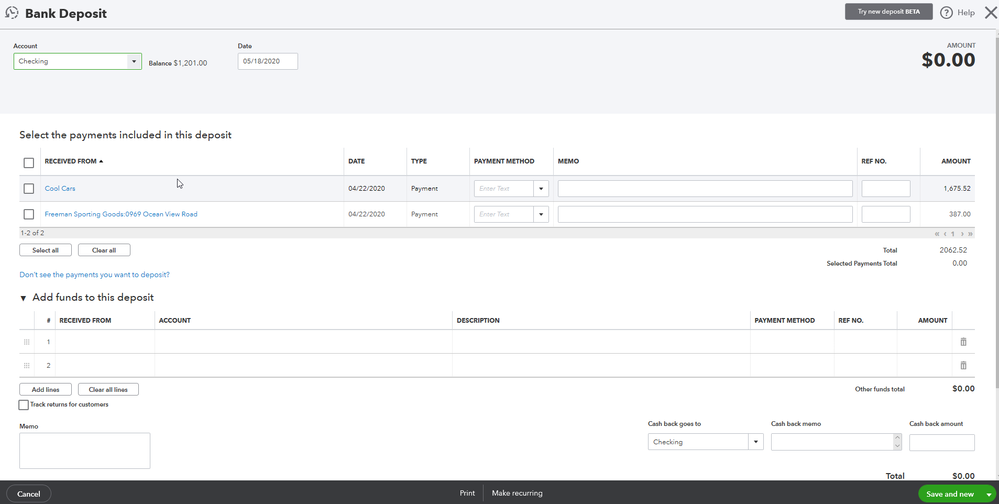The height and width of the screenshot is (504, 999).
Task: Click the deposit Memo text area
Action: pos(85,450)
